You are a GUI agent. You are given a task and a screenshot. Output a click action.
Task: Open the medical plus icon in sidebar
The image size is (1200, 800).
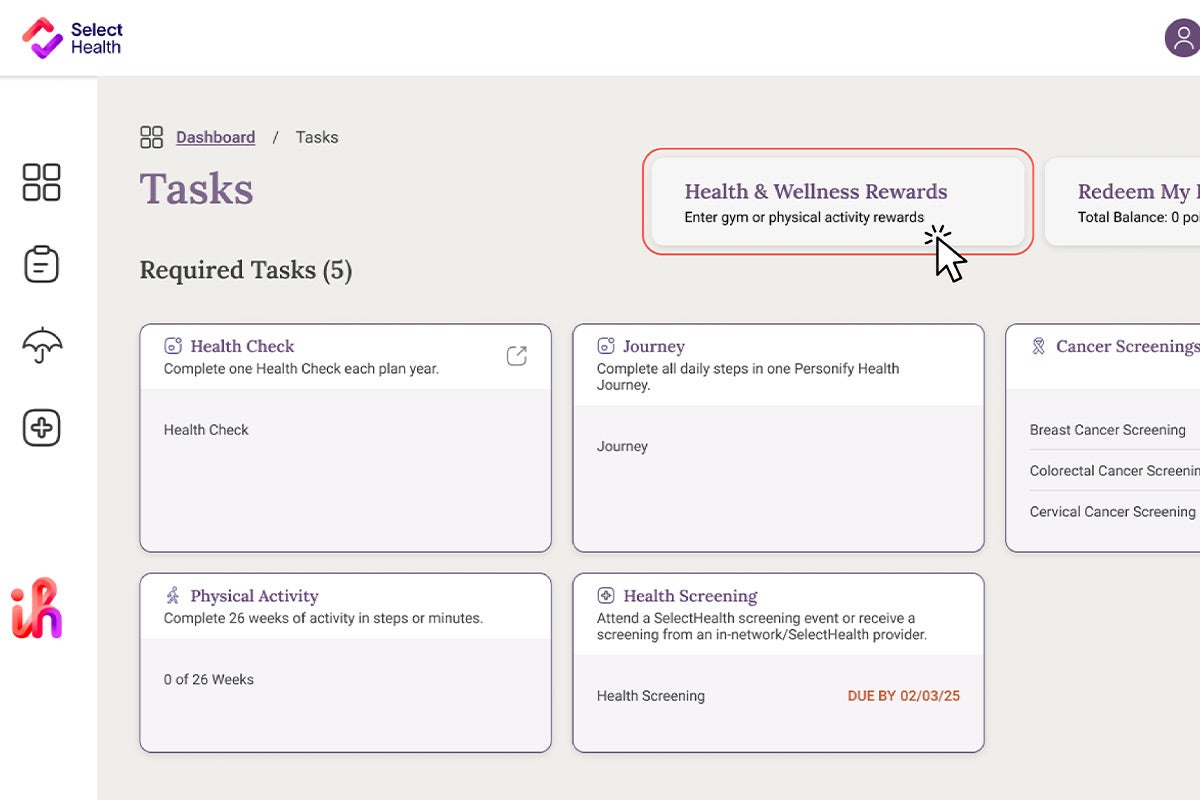tap(42, 428)
